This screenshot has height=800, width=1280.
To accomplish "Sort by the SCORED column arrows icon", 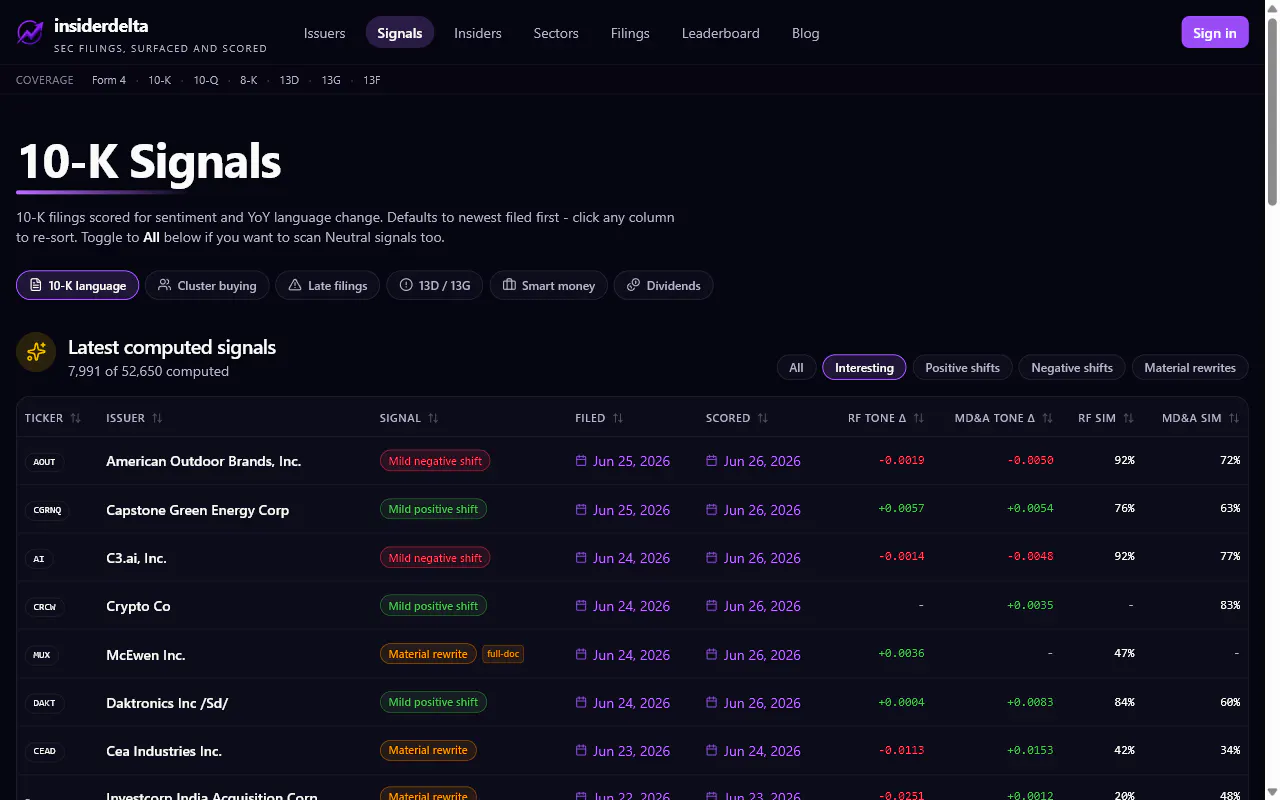I will point(763,418).
